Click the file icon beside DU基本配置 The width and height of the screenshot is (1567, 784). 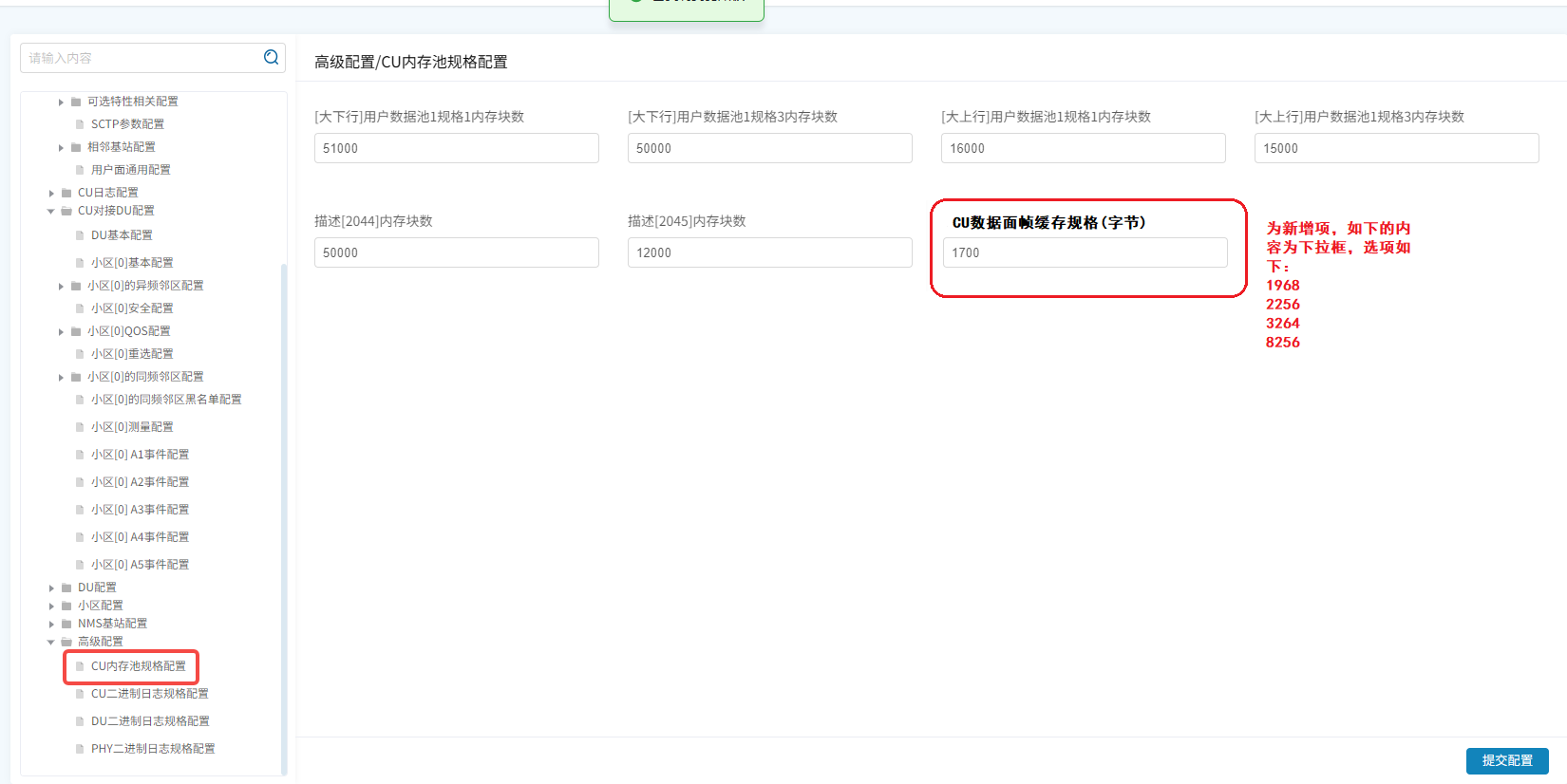click(80, 235)
